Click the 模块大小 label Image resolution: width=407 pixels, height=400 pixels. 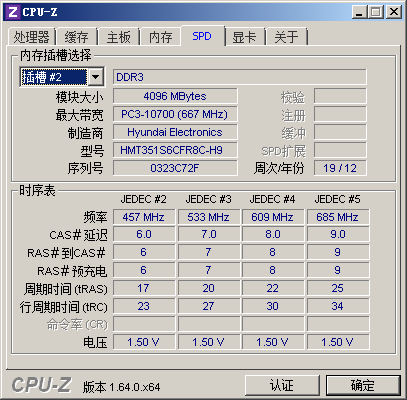79,97
